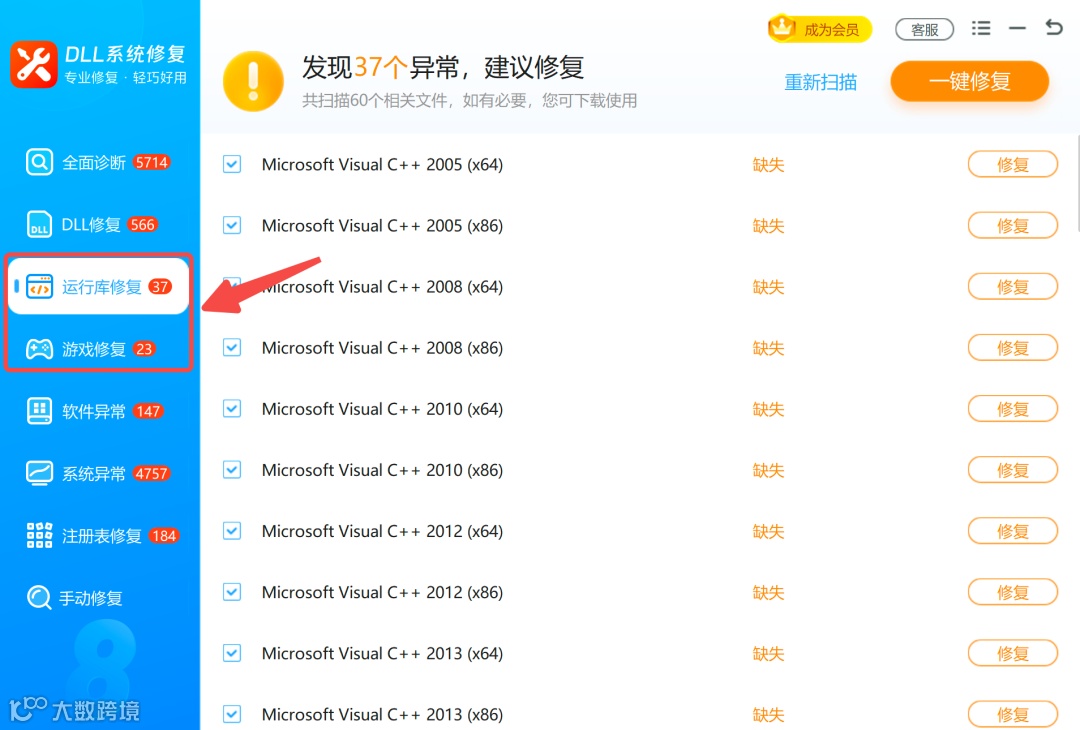Click the DLL系统修复 app logo icon

(x=33, y=64)
